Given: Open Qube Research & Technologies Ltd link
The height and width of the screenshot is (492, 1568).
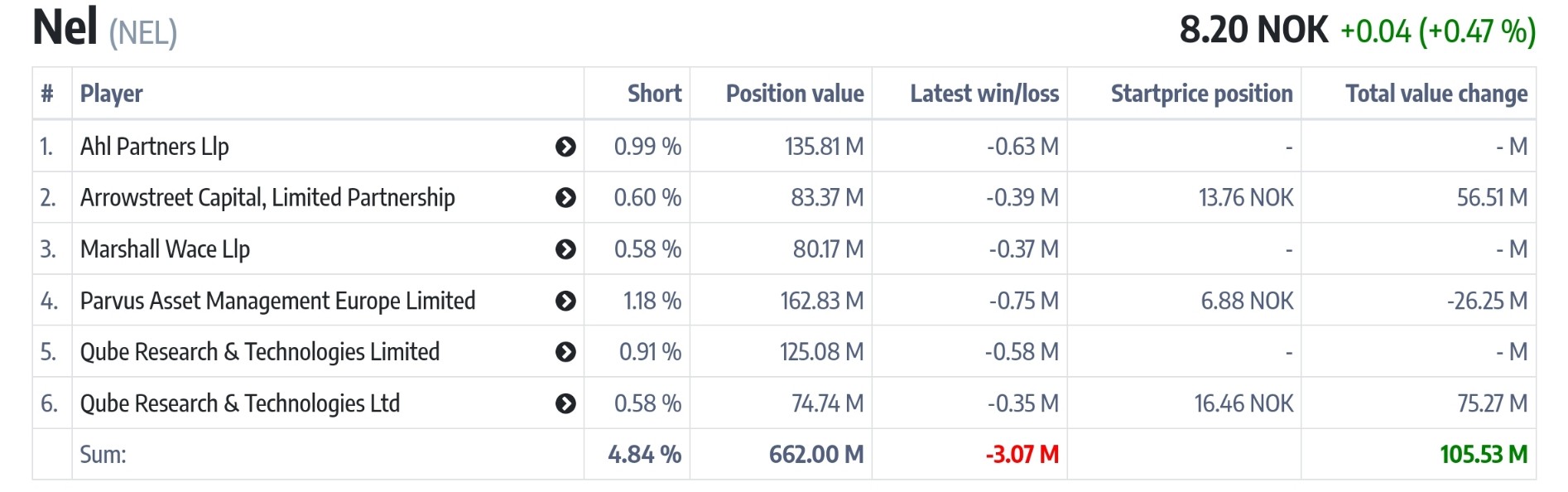Looking at the screenshot, I should click(239, 403).
